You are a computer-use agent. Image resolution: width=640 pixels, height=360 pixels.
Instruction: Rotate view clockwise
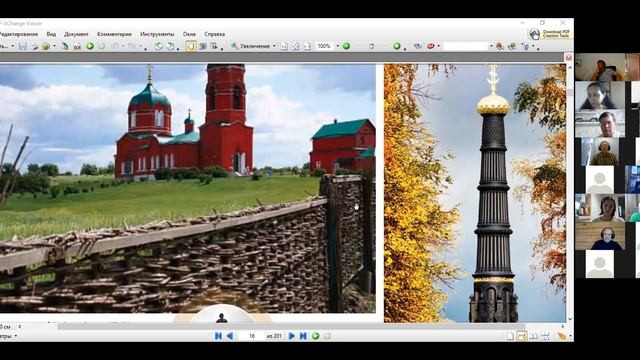(170, 46)
